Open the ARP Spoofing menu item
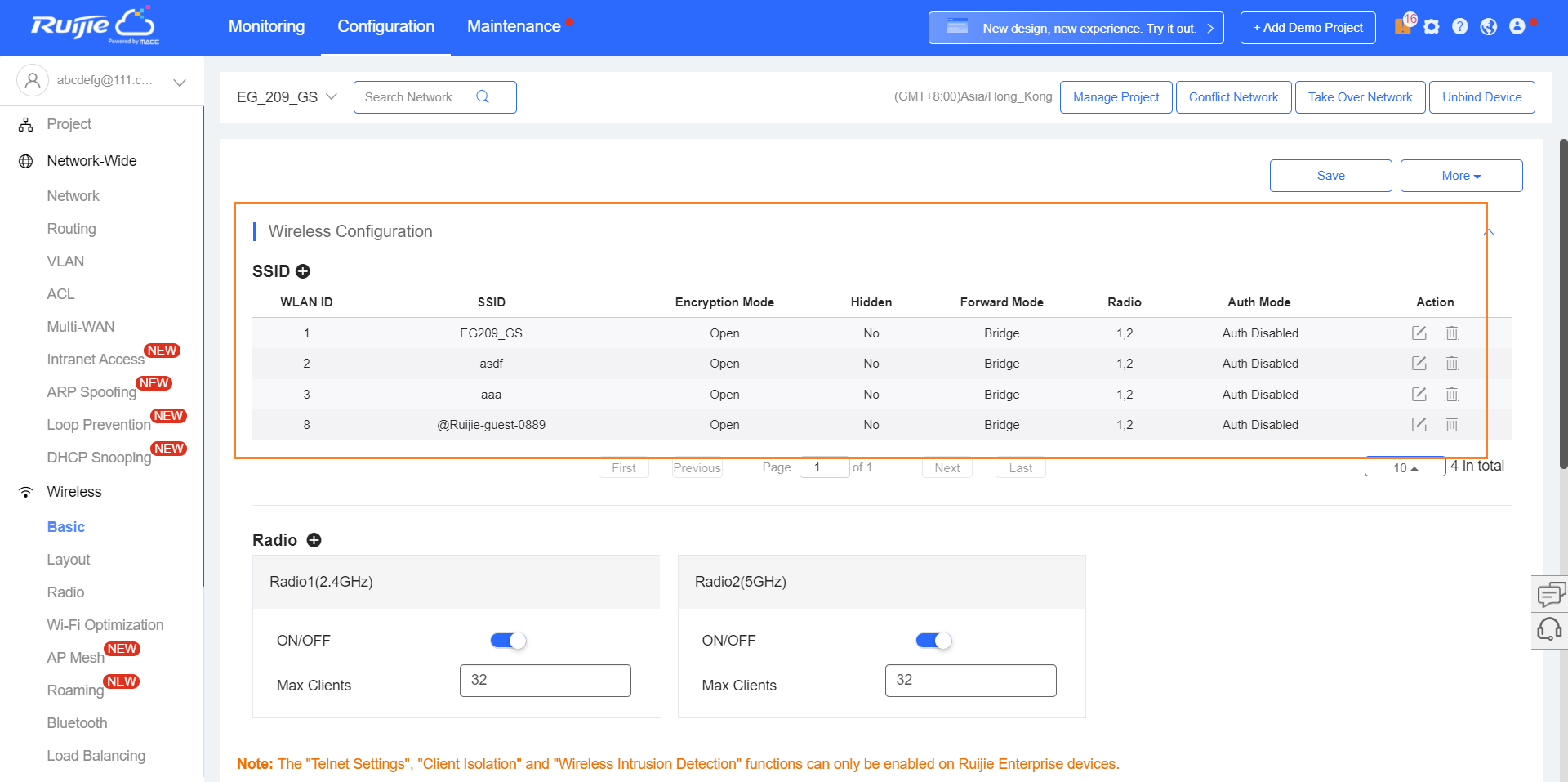 [91, 392]
